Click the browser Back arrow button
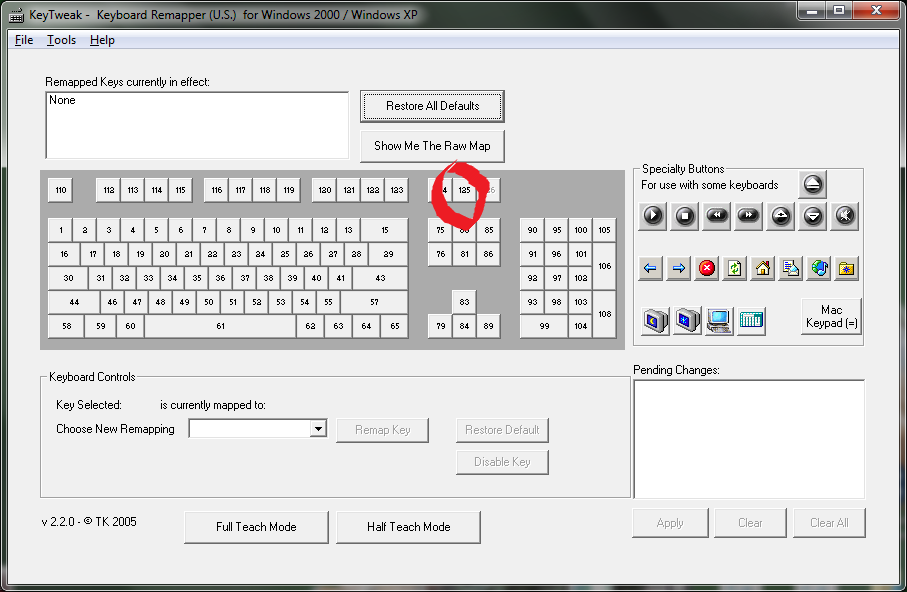This screenshot has height=592, width=907. pos(651,268)
